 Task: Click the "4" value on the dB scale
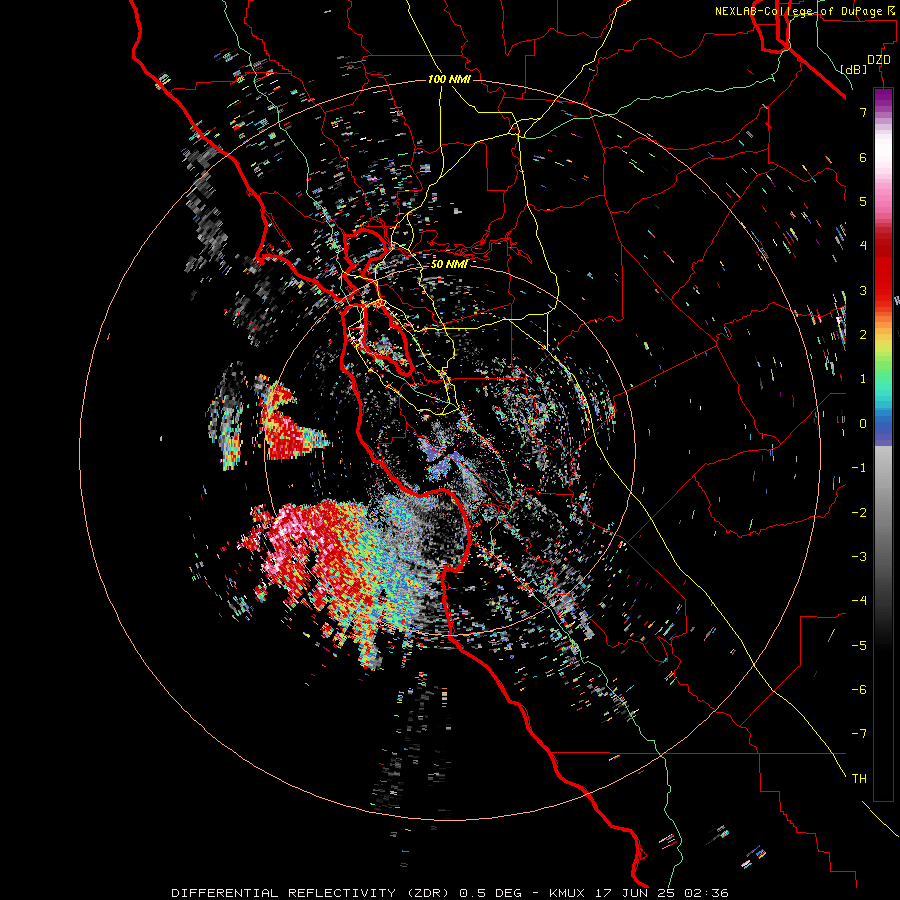coord(863,246)
